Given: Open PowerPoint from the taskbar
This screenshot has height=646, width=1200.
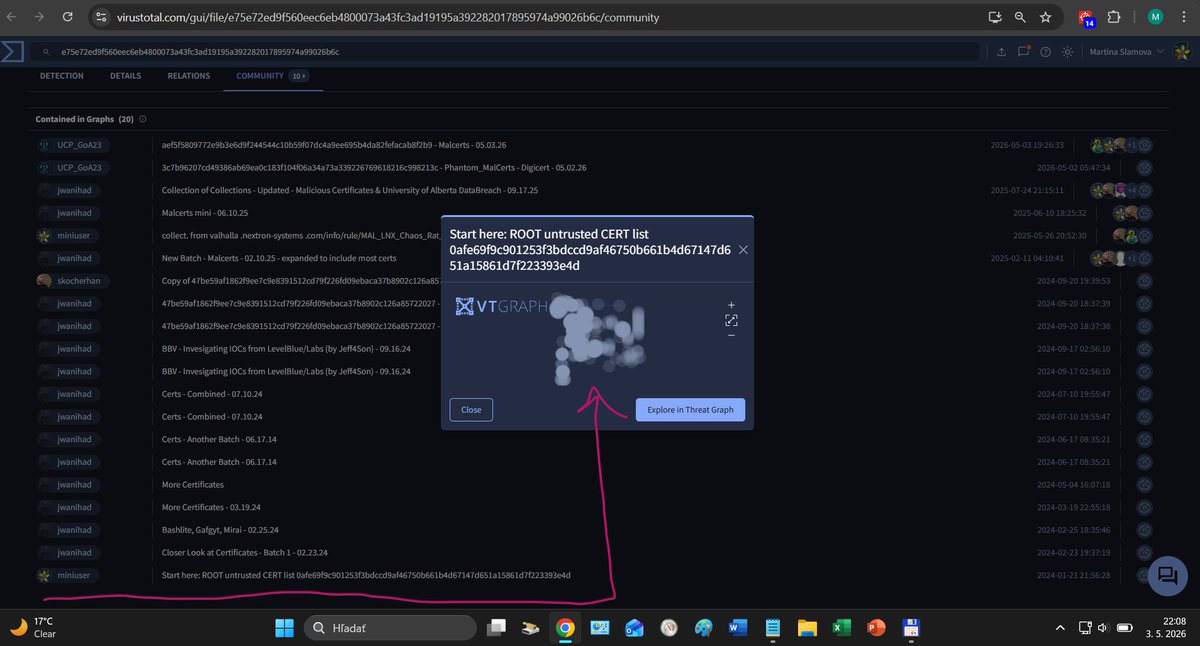Looking at the screenshot, I should 876,628.
